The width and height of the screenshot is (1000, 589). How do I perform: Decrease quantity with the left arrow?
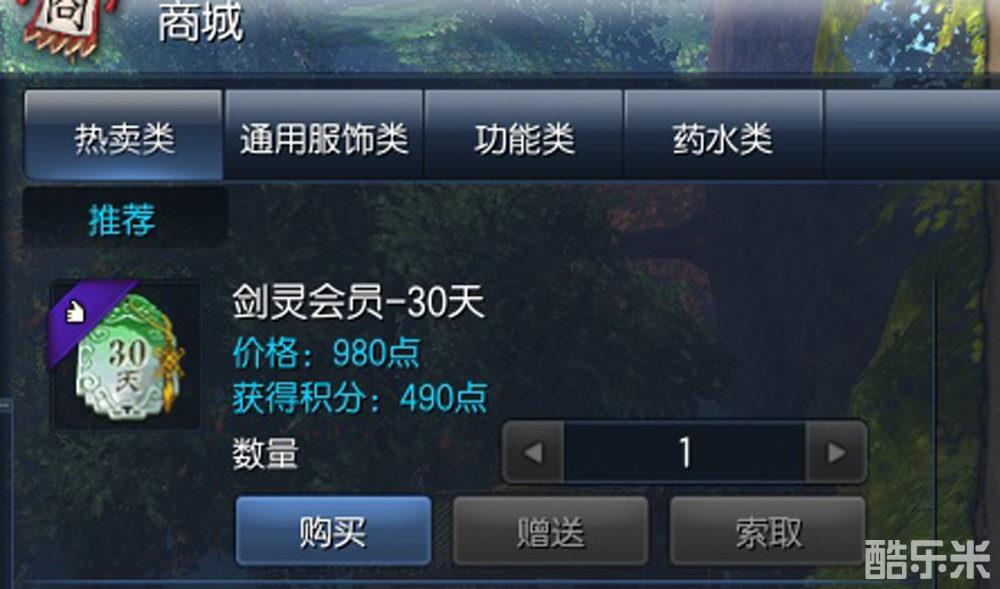533,452
